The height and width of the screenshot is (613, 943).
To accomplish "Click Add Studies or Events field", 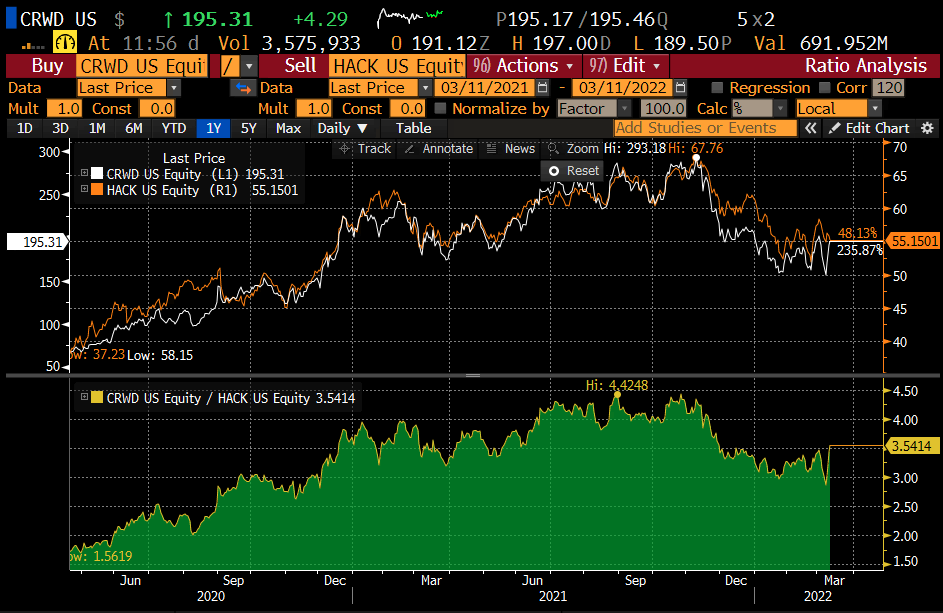I will [705, 128].
